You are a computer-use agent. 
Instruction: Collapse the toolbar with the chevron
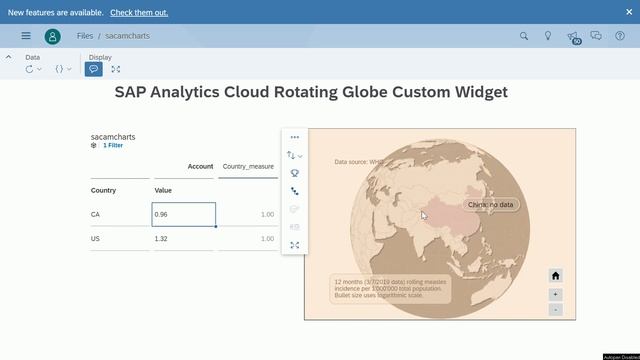[x=9, y=57]
